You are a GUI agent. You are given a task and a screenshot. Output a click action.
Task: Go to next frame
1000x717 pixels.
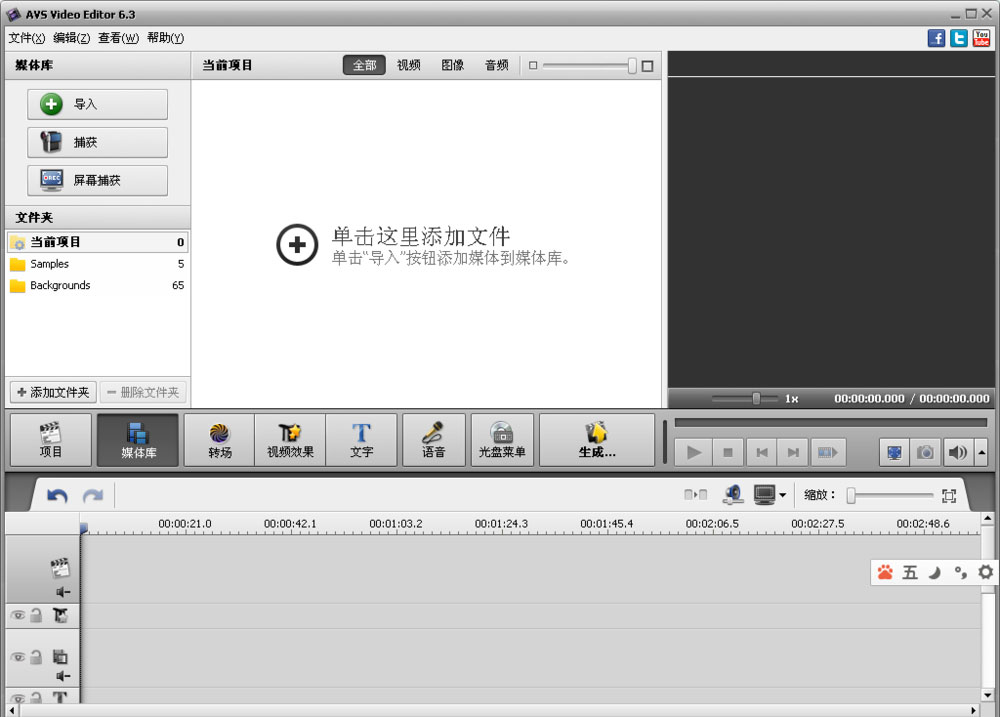click(793, 453)
